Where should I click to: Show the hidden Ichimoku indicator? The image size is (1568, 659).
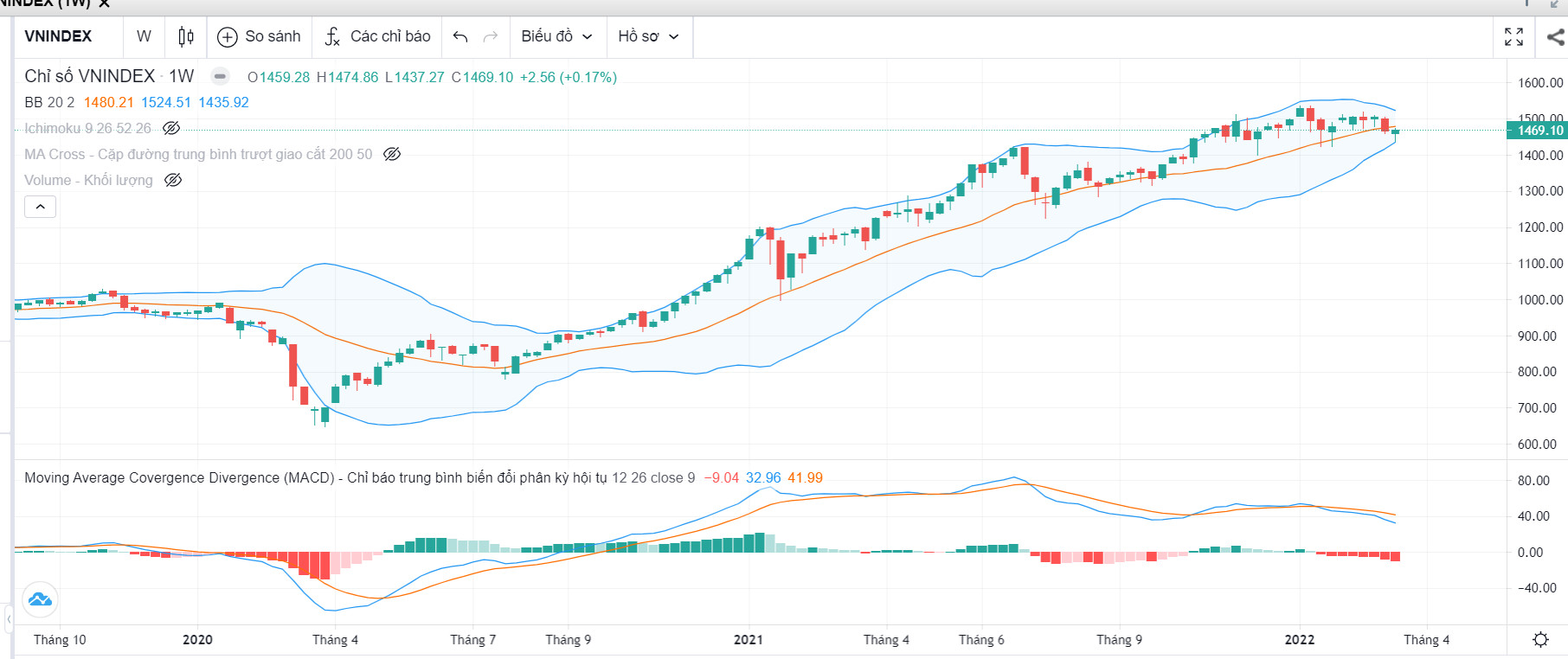[x=171, y=128]
